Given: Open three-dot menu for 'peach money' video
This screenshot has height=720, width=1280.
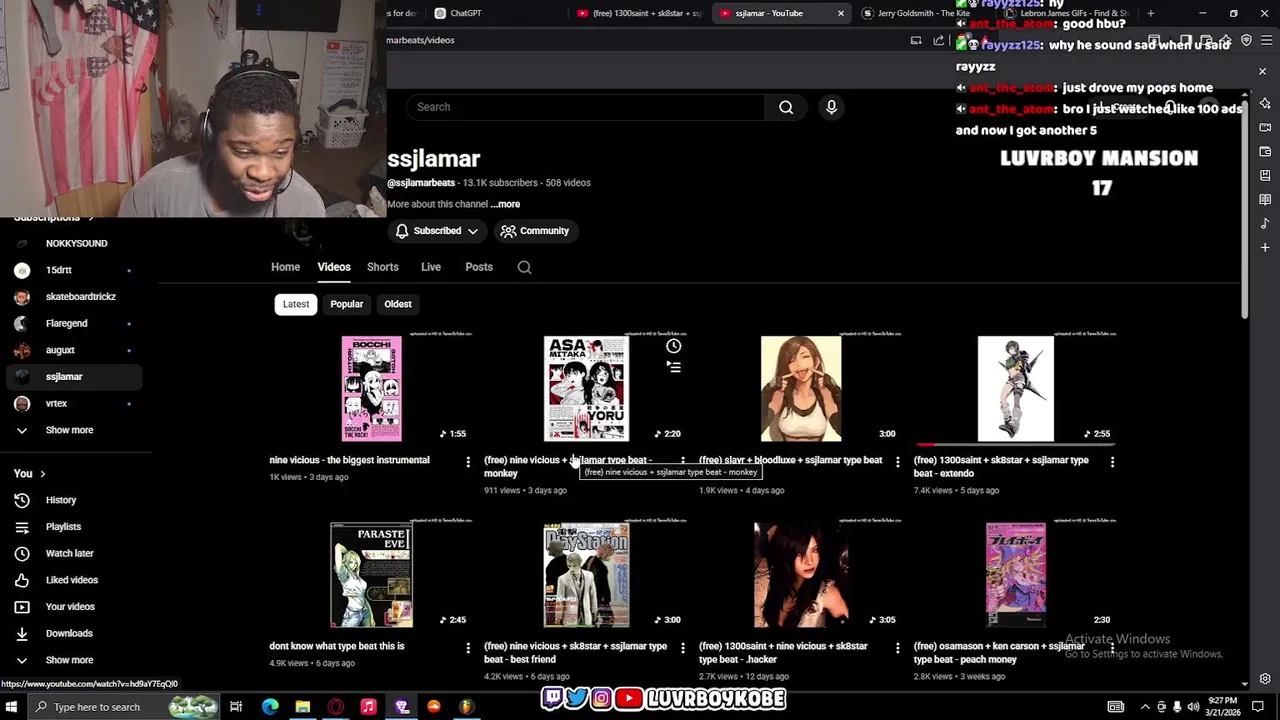Looking at the screenshot, I should [1112, 647].
